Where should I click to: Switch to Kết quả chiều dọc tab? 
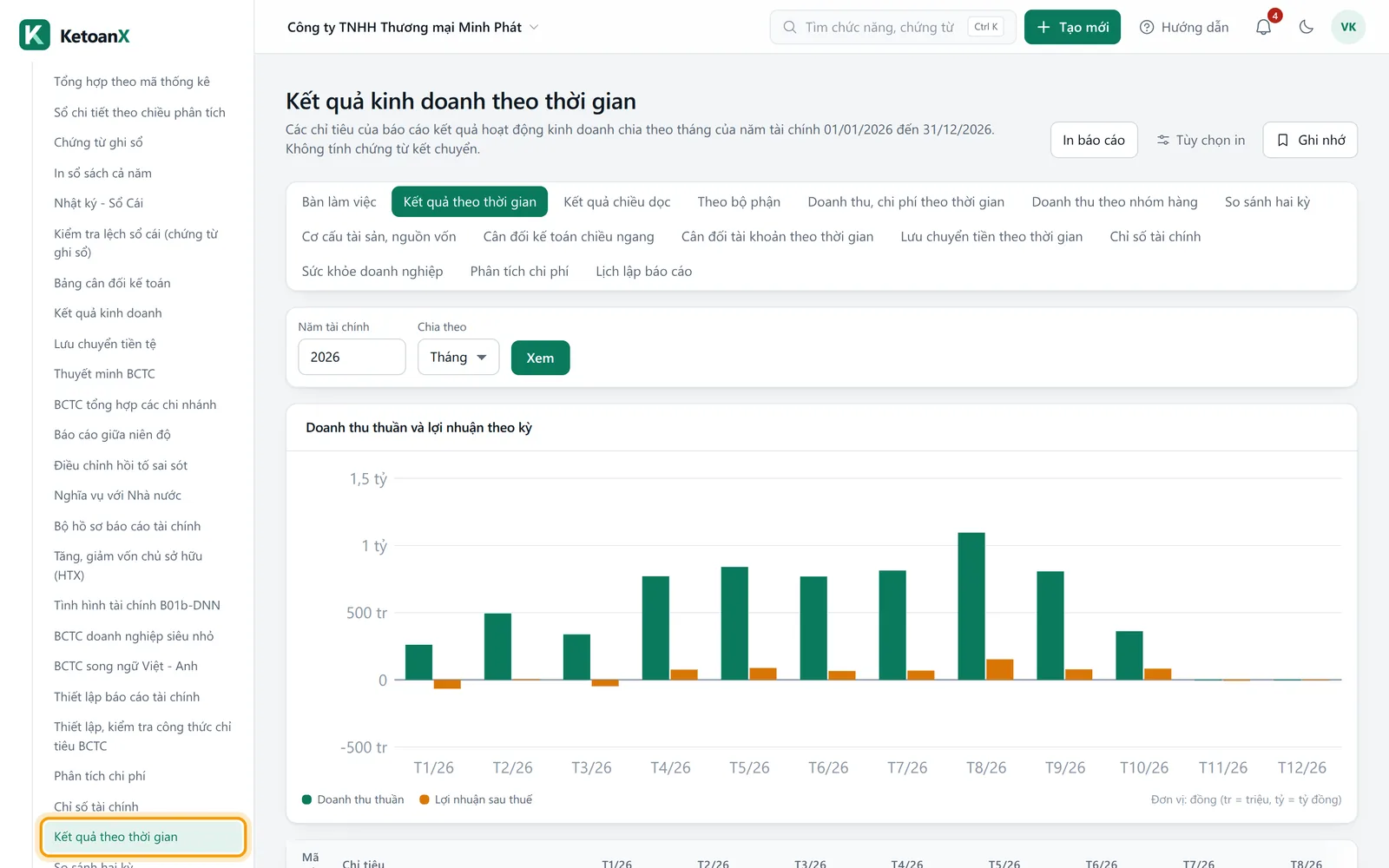(617, 201)
